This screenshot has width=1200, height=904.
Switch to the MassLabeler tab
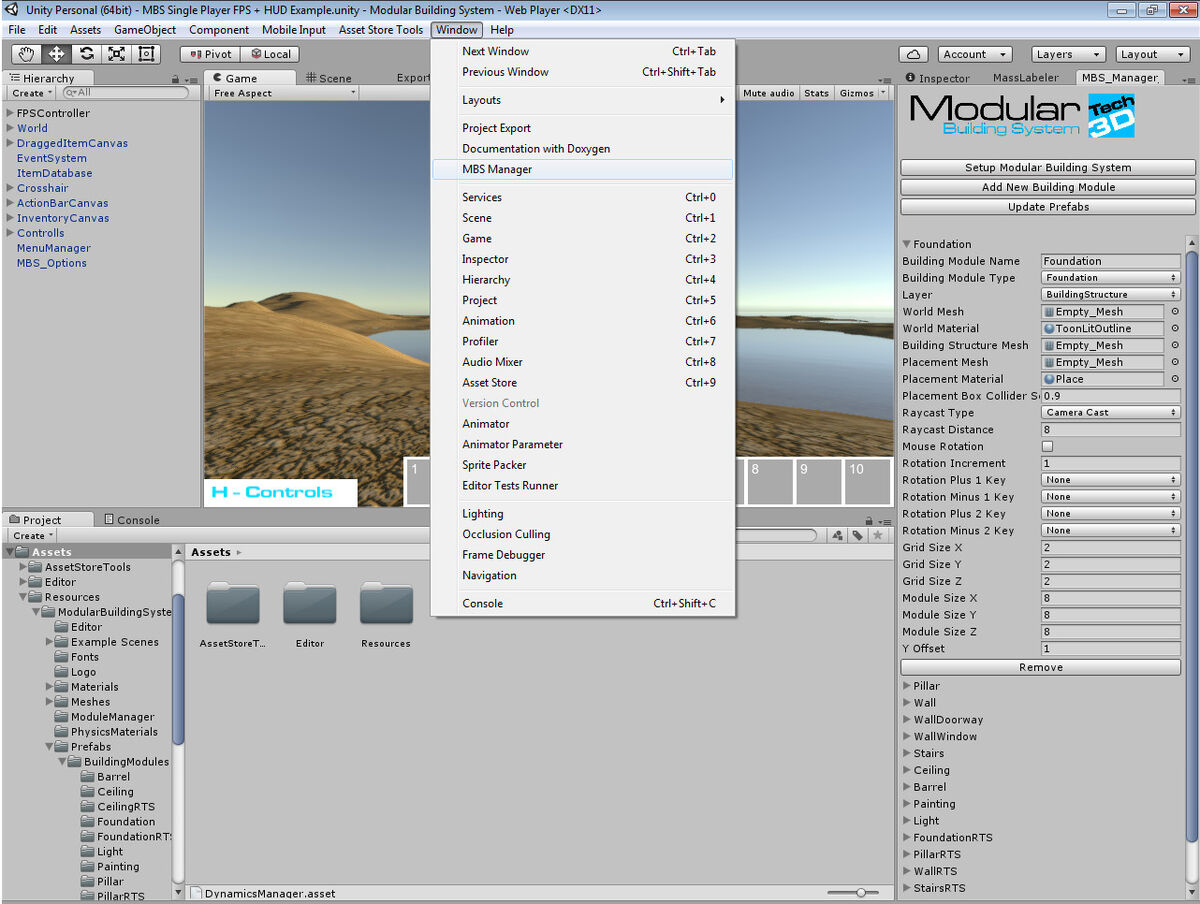(1025, 78)
